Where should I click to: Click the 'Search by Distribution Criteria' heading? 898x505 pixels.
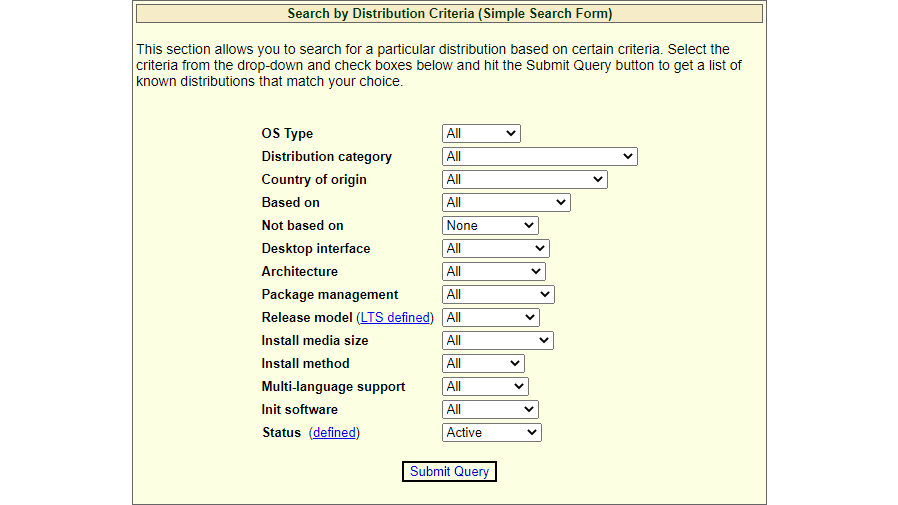click(450, 13)
